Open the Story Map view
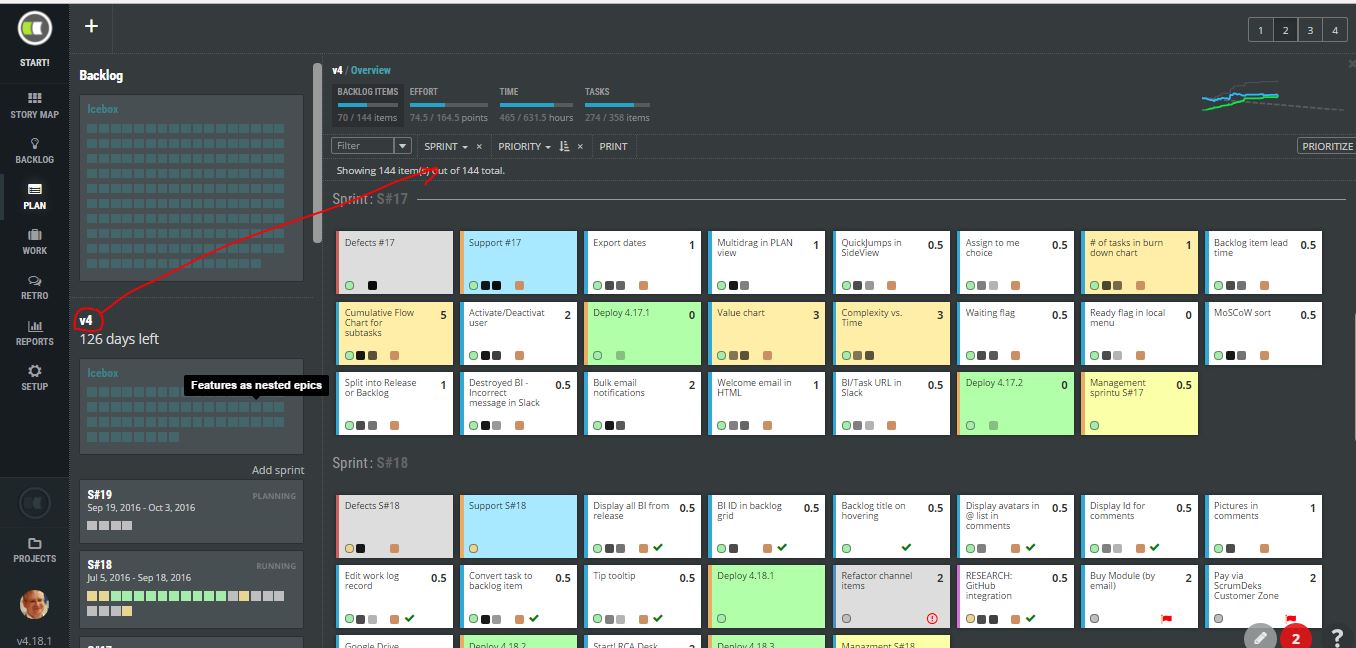The height and width of the screenshot is (648, 1356). tap(34, 105)
